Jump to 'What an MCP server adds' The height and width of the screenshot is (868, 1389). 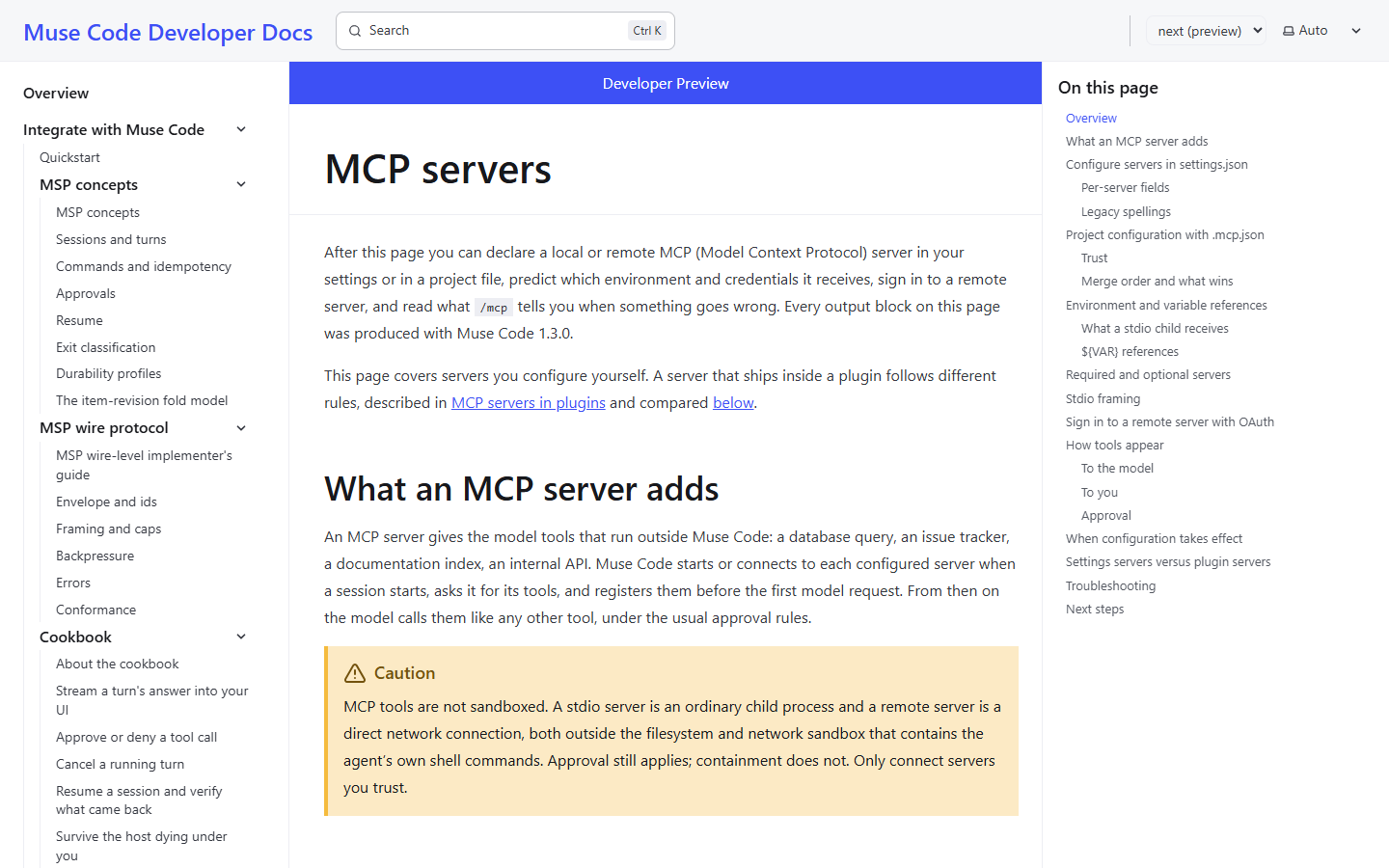pos(1137,141)
